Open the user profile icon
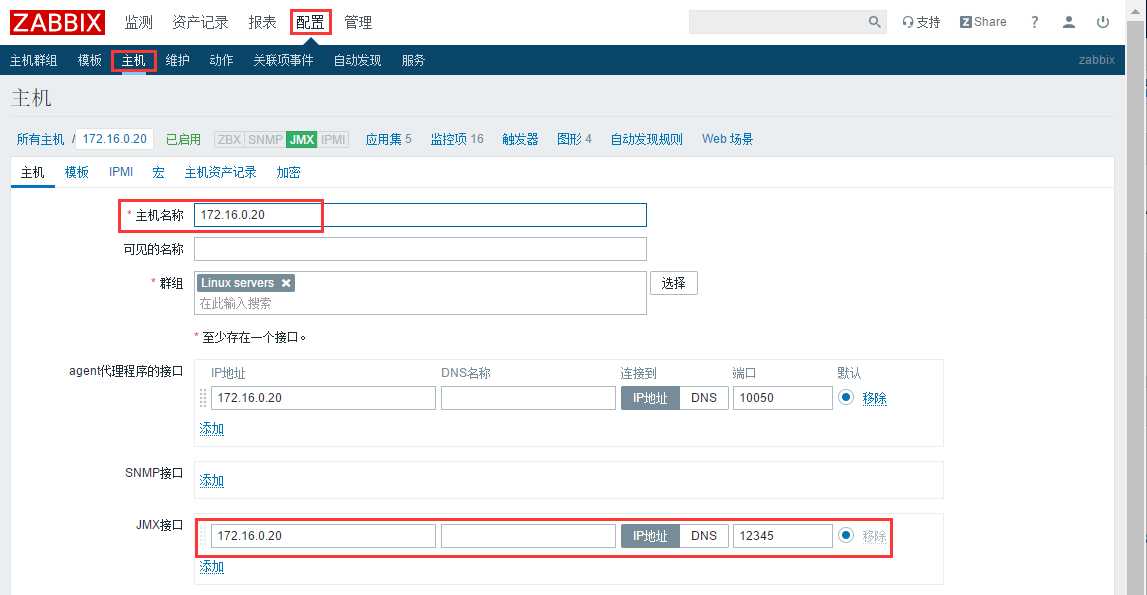Image resolution: width=1147 pixels, height=595 pixels. (1069, 22)
